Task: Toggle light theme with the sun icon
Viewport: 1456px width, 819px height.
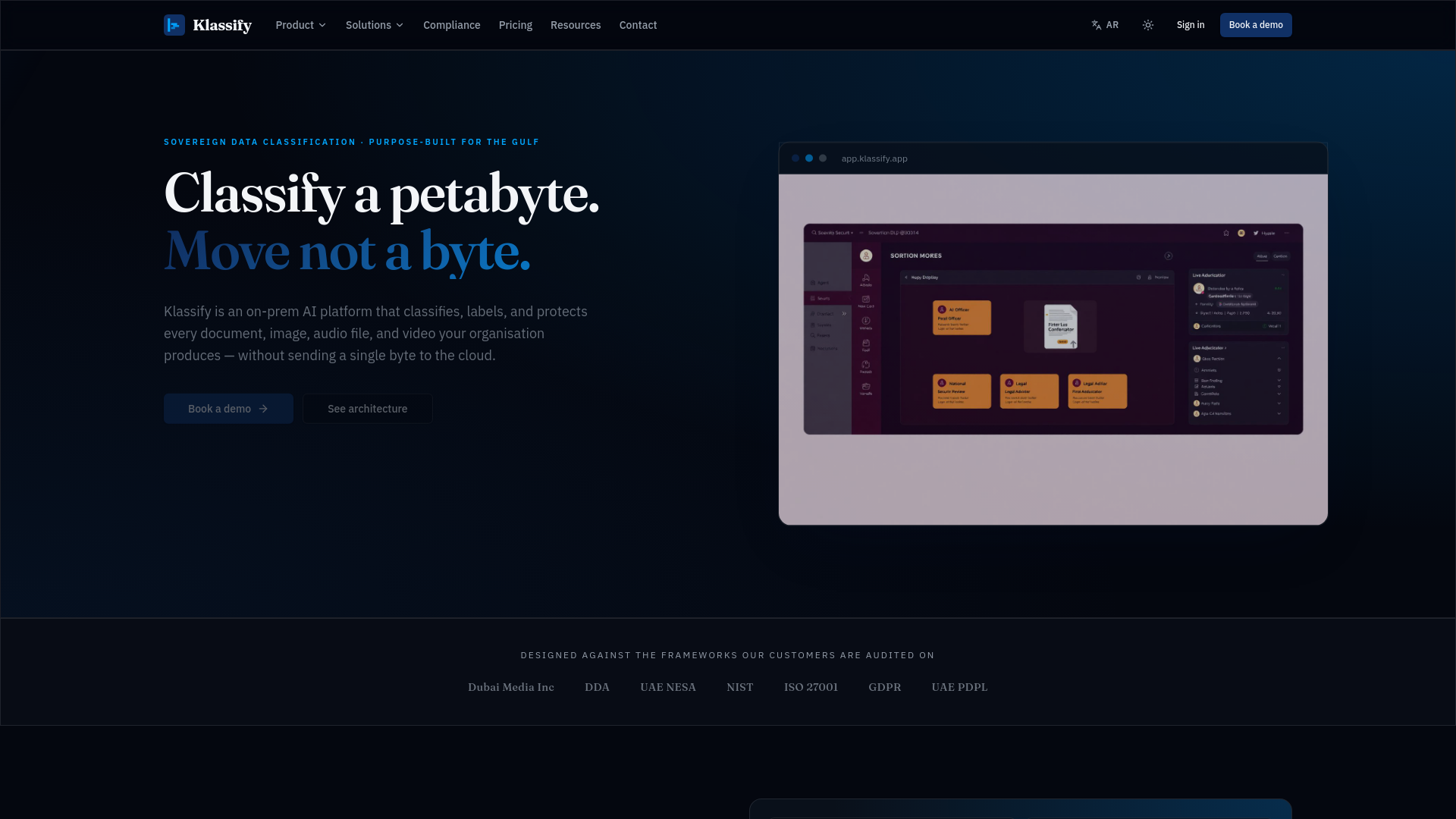Action: pyautogui.click(x=1148, y=25)
